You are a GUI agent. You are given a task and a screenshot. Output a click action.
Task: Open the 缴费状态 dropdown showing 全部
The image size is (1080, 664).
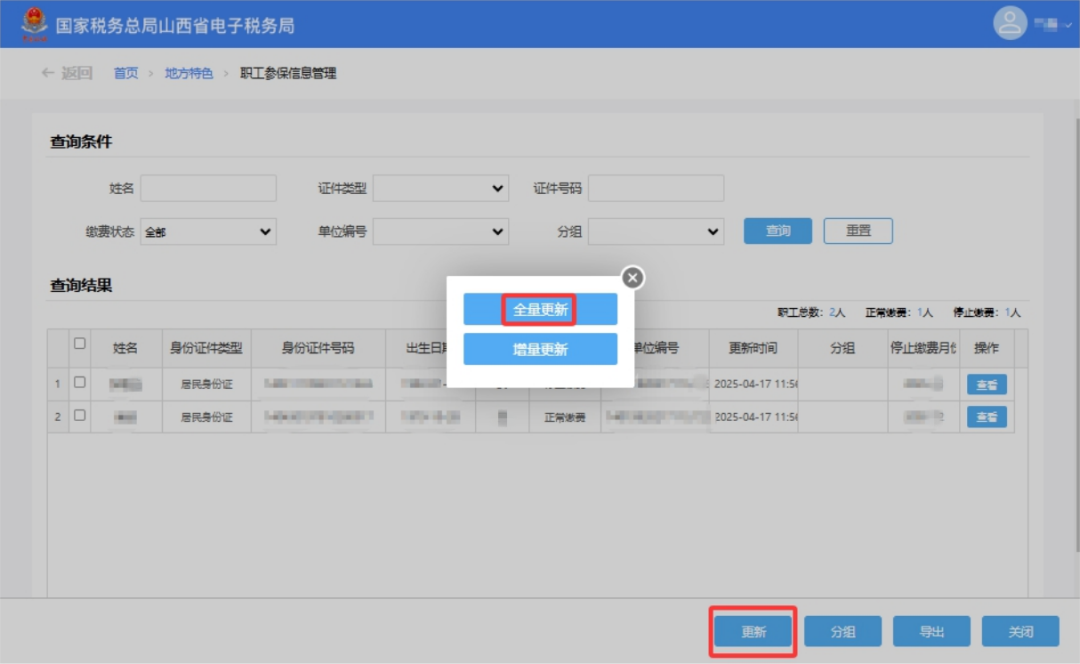click(x=208, y=231)
